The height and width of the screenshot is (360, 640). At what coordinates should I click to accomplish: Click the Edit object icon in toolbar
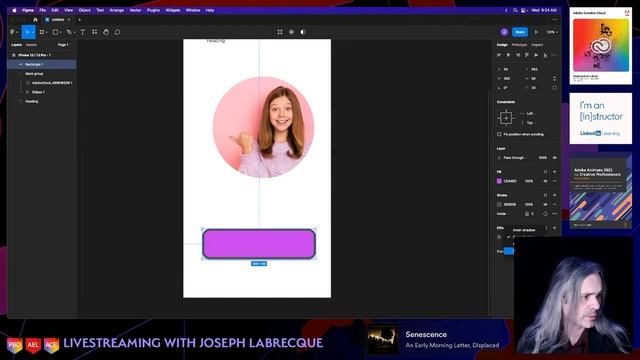click(280, 32)
